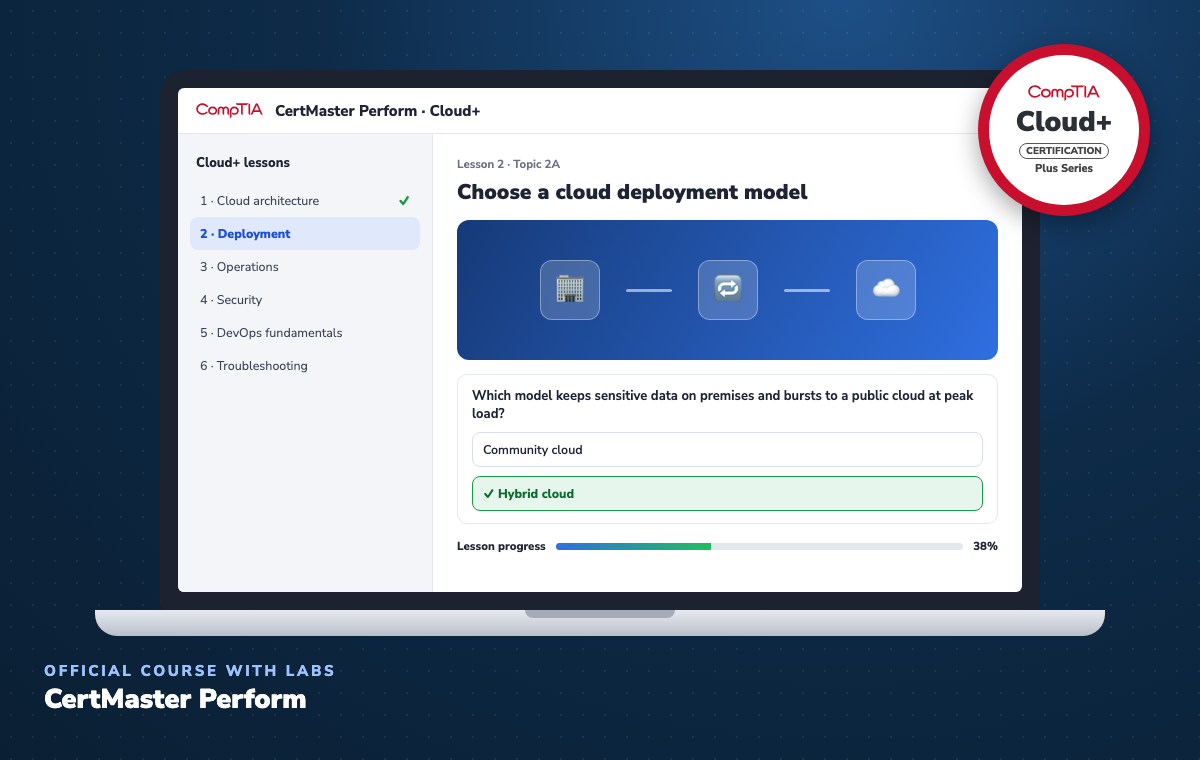Click the question about bursting to public cloud
The image size is (1200, 760).
723,404
